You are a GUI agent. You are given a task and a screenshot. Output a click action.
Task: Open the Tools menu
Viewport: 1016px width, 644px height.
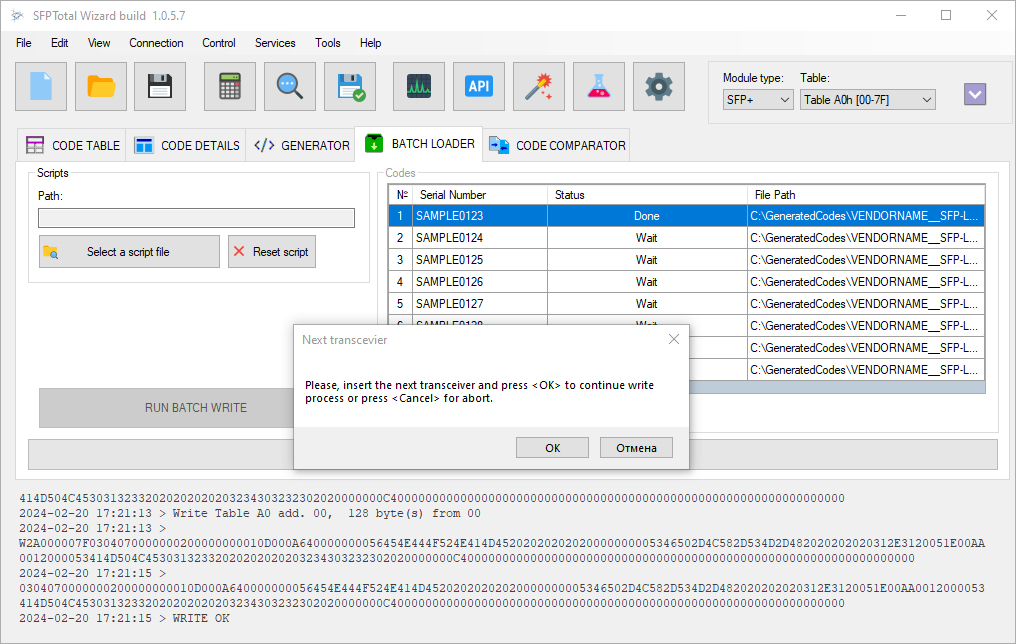click(x=328, y=43)
